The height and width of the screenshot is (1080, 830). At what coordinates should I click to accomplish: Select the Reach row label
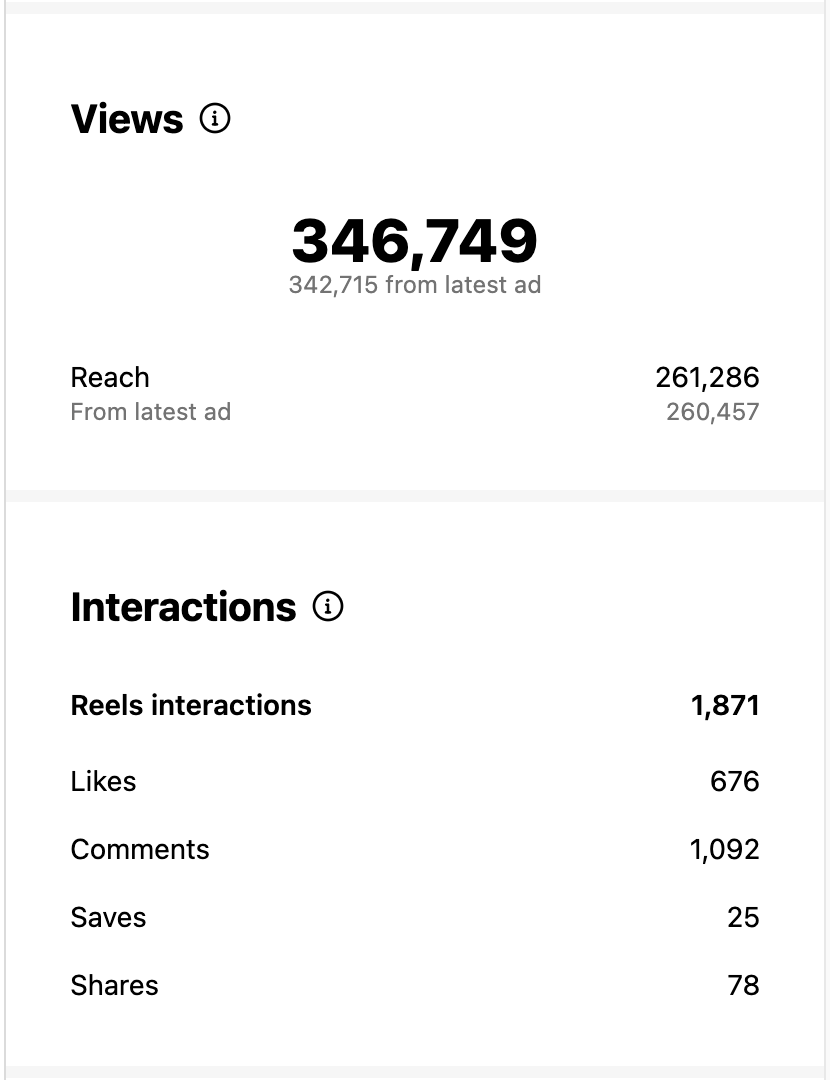(110, 377)
